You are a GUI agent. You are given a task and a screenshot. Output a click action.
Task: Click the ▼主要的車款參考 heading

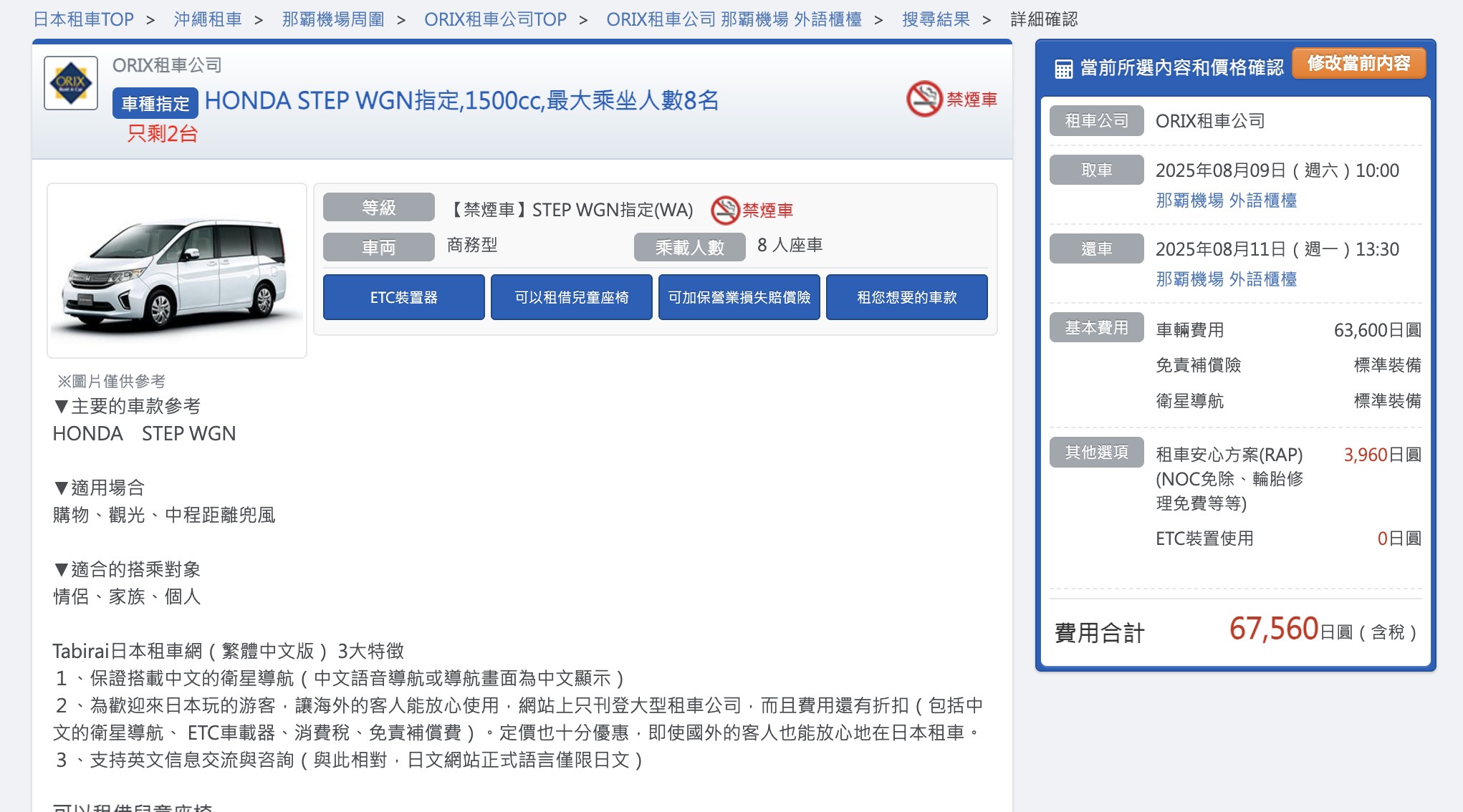pos(127,407)
